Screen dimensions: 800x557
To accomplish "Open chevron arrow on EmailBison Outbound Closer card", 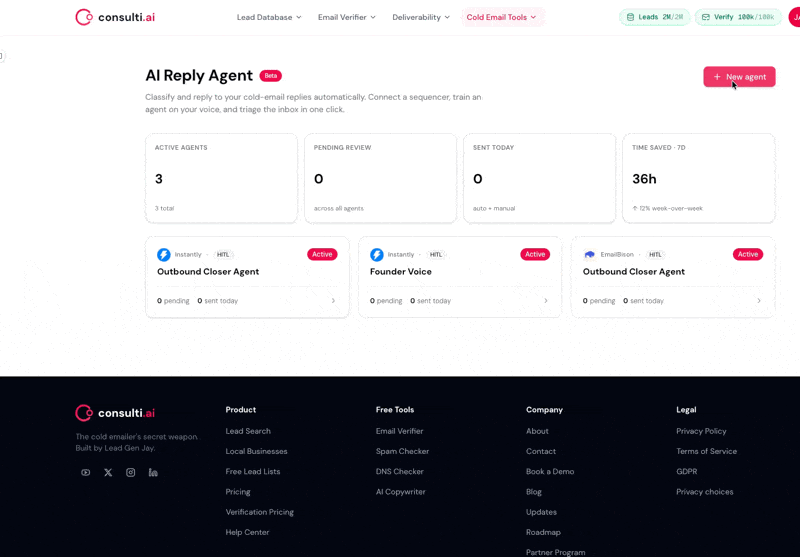I will pyautogui.click(x=759, y=300).
